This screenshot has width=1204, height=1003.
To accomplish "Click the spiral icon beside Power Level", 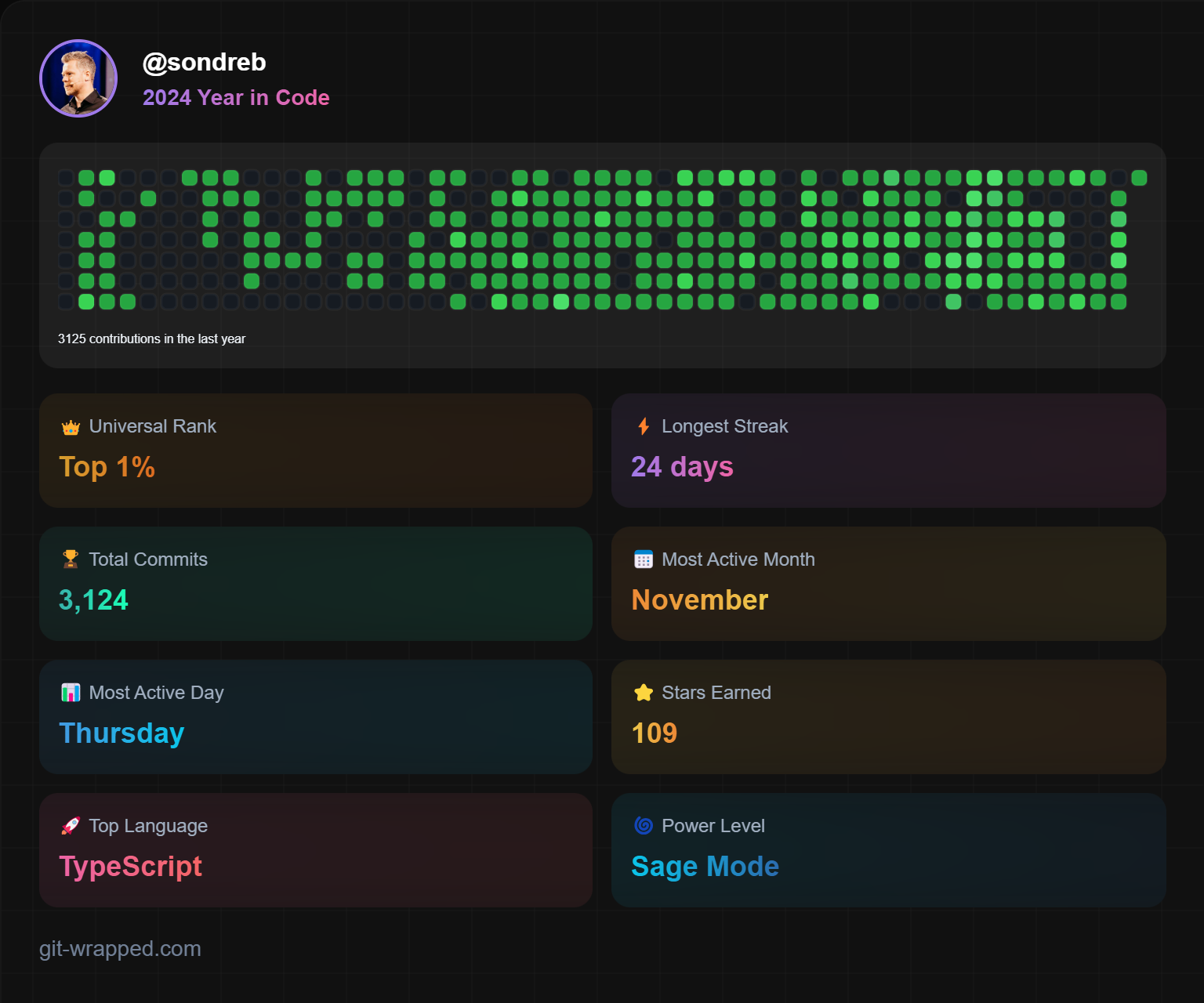I will coord(644,825).
